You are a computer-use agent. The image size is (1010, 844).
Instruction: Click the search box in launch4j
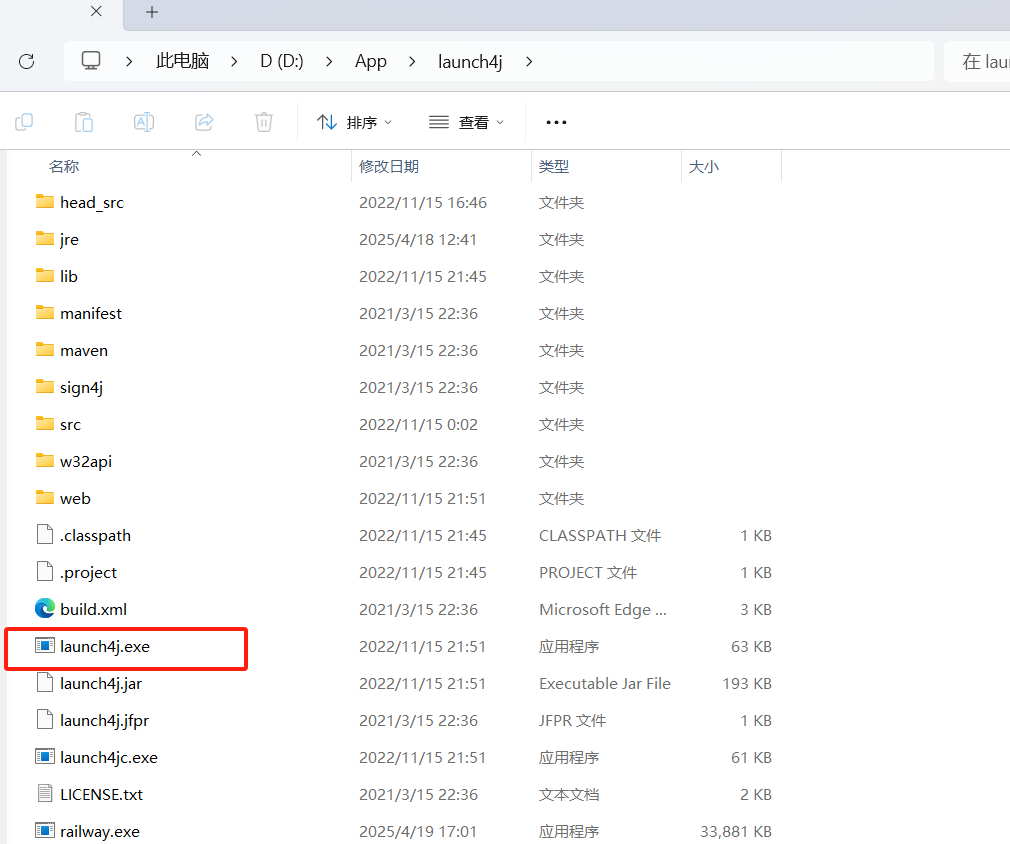pos(977,62)
